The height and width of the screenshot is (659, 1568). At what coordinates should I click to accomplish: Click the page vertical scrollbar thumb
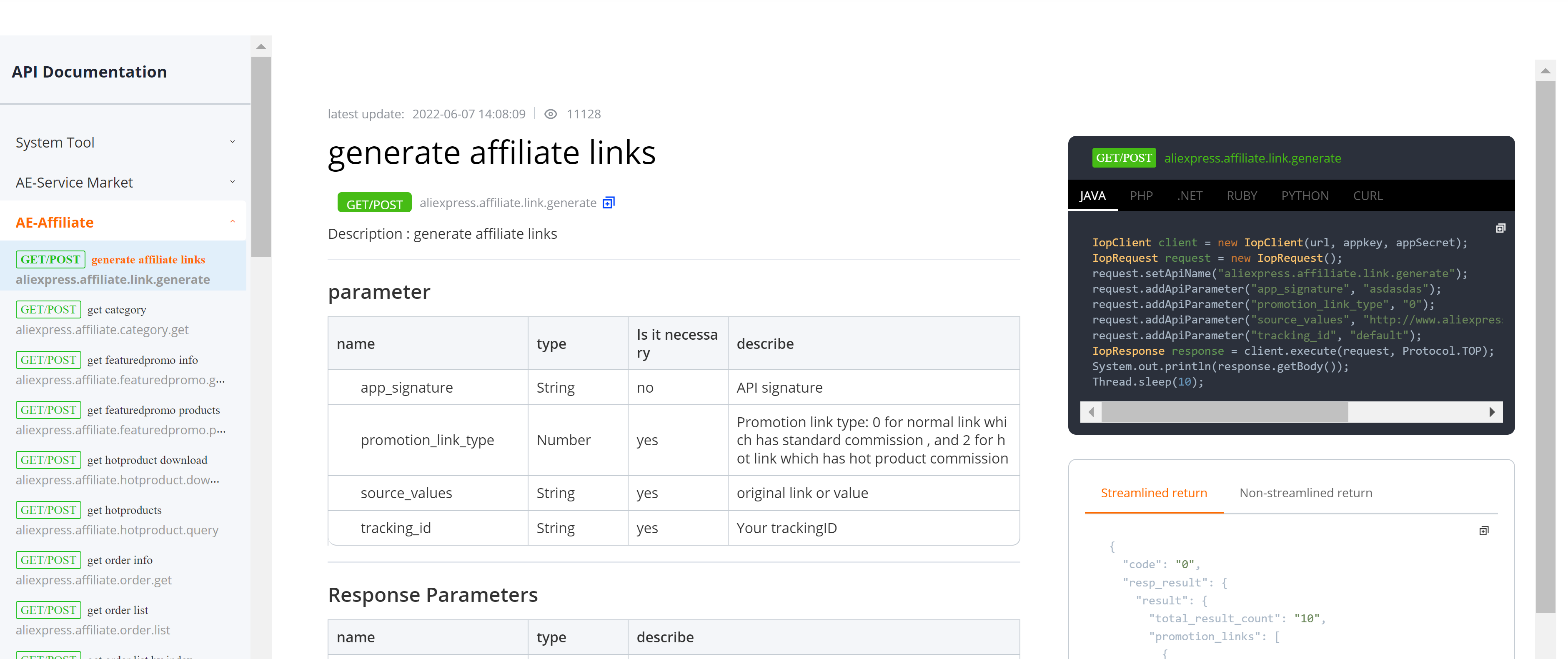[x=1545, y=347]
